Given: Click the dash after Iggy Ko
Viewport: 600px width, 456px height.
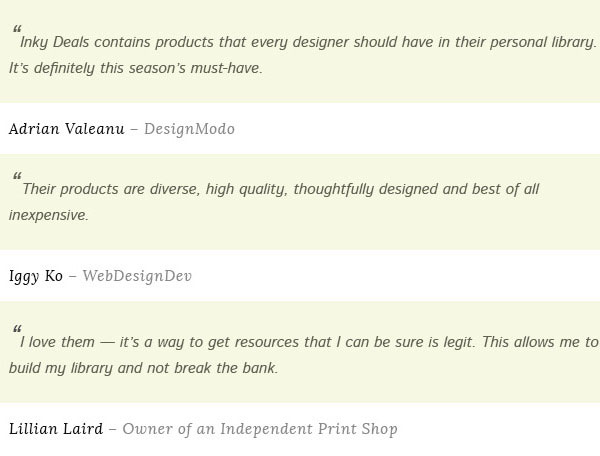Looking at the screenshot, I should (72, 276).
